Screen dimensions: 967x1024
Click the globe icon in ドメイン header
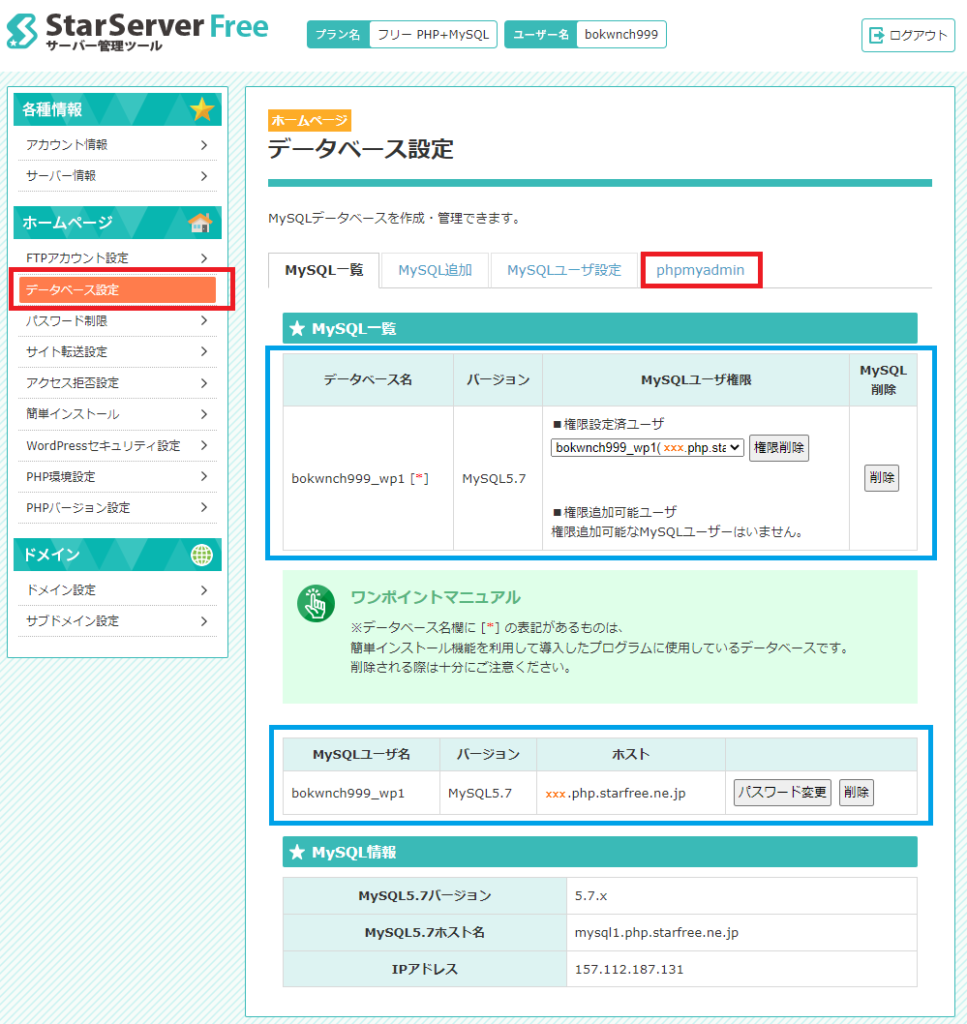click(x=202, y=555)
